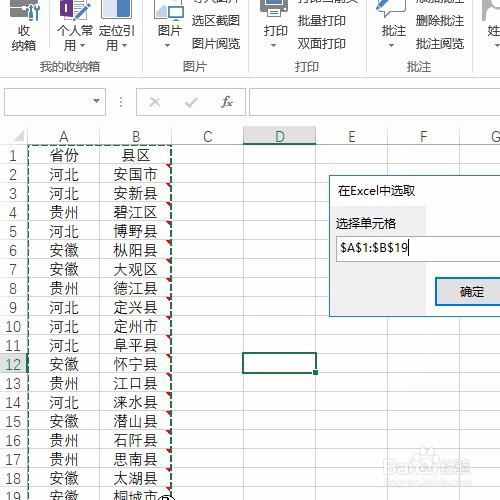
Task: Click the 定位引用 icon
Action: (116, 9)
